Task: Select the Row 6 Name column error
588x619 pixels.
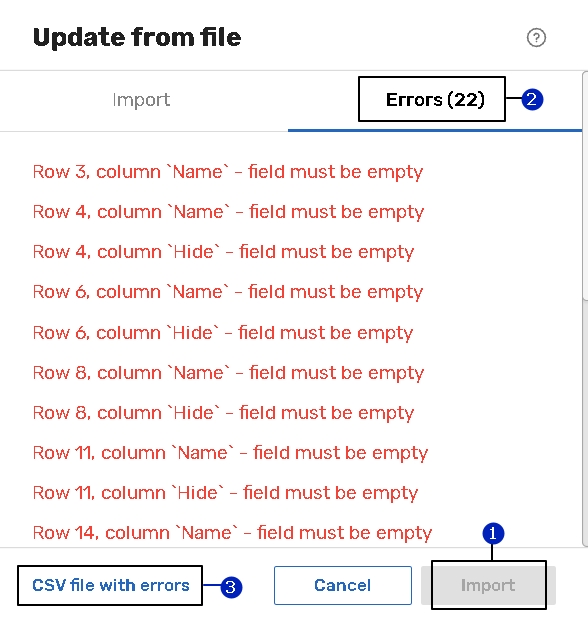Action: [x=228, y=292]
